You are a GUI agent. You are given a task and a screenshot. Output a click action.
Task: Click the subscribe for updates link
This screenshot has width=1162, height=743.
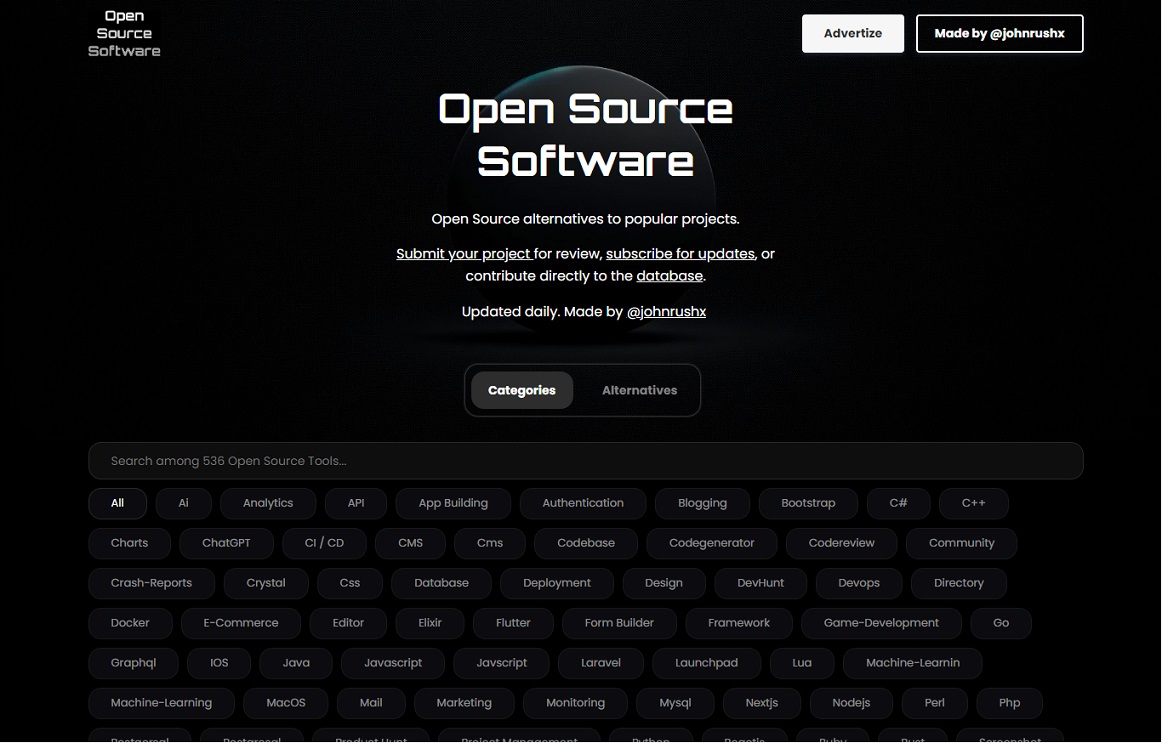tap(680, 254)
